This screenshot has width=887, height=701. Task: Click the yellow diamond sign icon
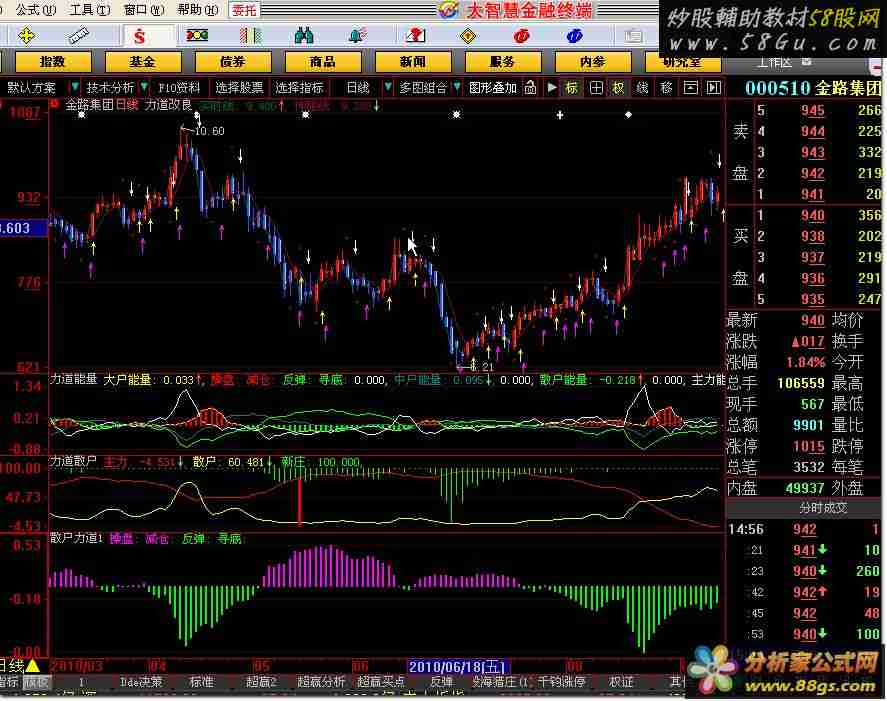(x=468, y=36)
